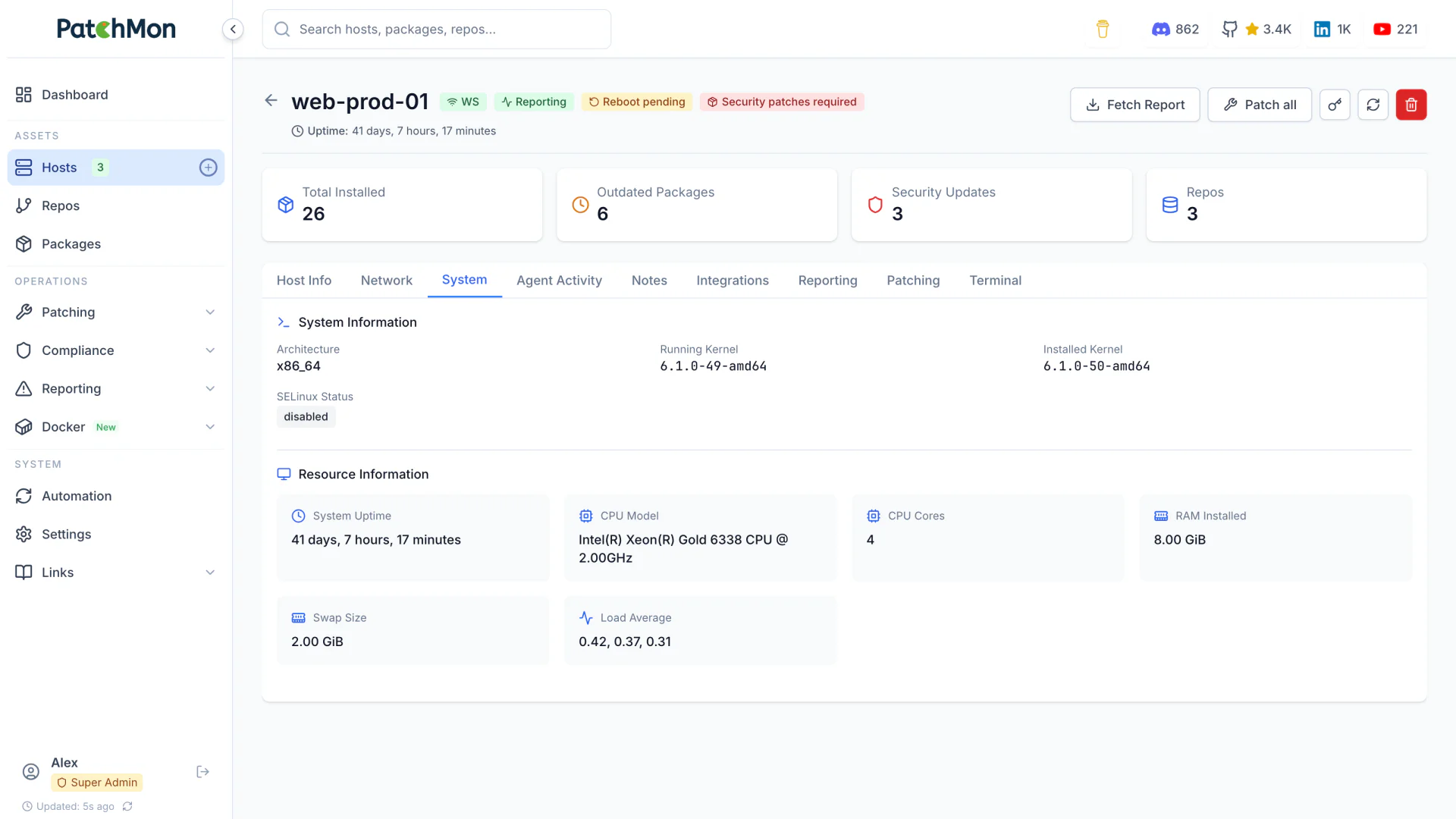This screenshot has width=1456, height=819.
Task: Click the Fetch Report button
Action: tap(1134, 105)
